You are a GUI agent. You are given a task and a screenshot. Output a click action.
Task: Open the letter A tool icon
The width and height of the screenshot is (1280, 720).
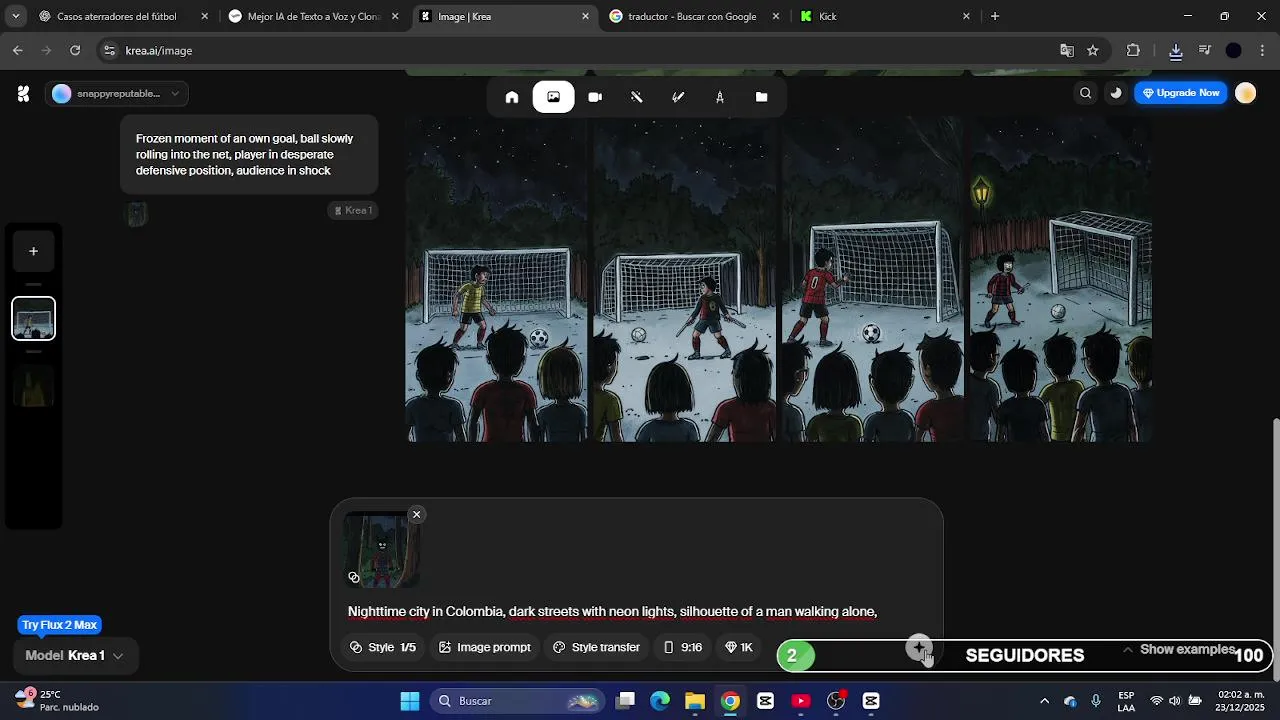click(720, 97)
